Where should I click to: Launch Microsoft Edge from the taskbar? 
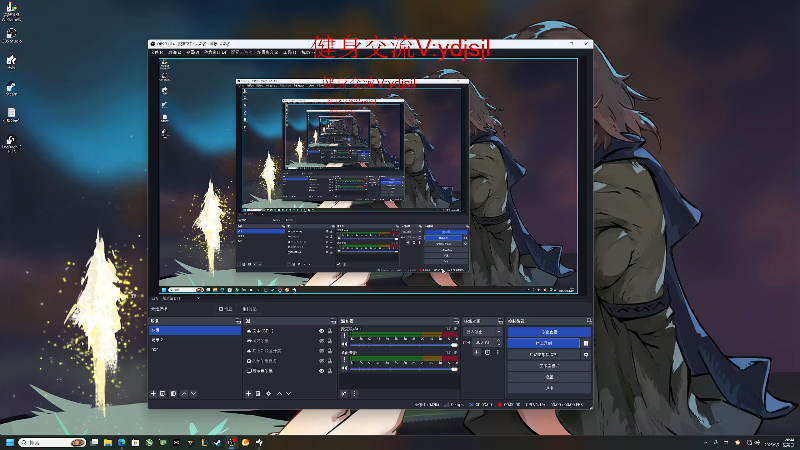pyautogui.click(x=121, y=442)
